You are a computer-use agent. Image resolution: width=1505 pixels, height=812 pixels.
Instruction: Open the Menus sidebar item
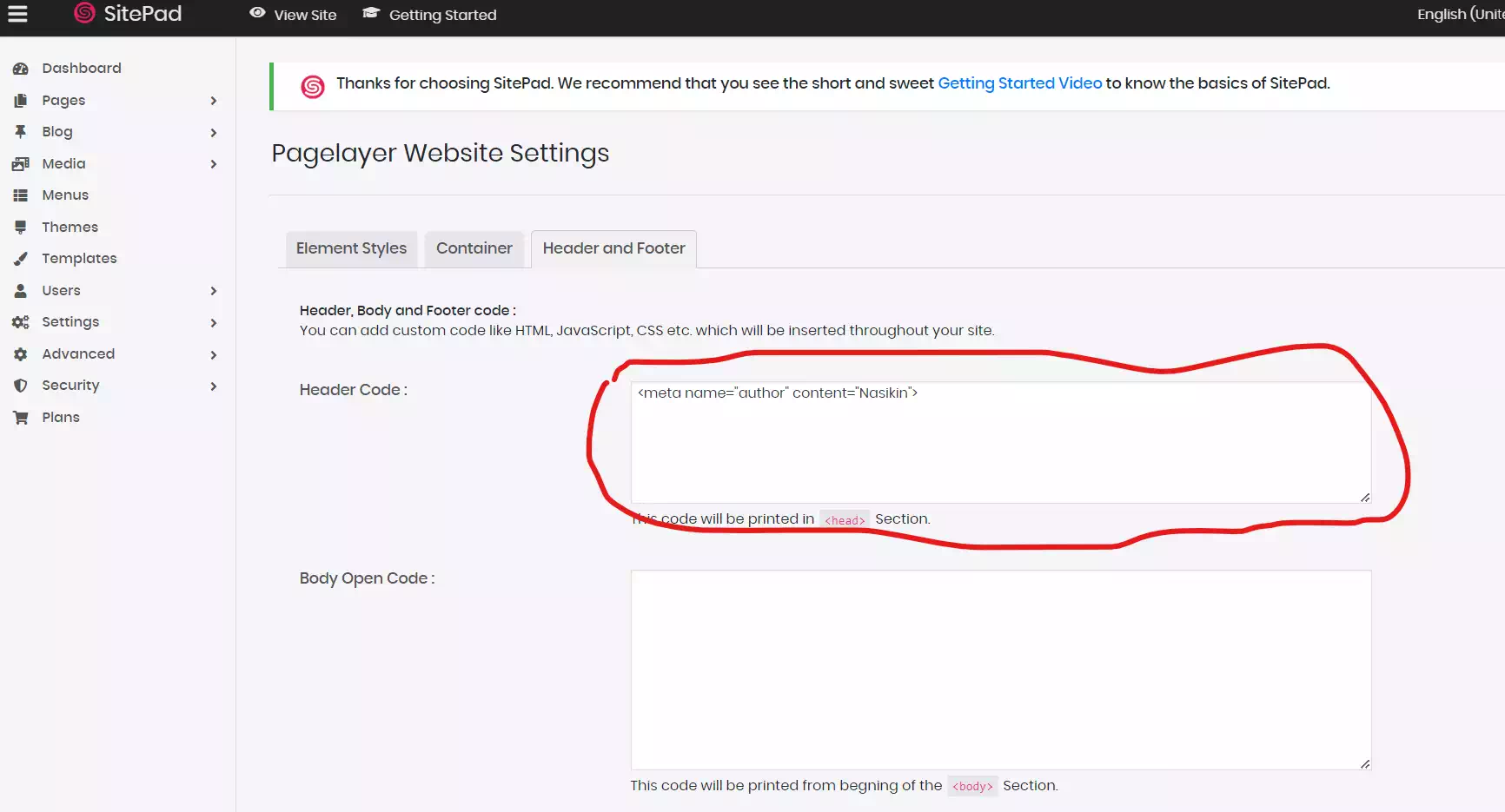click(x=65, y=195)
